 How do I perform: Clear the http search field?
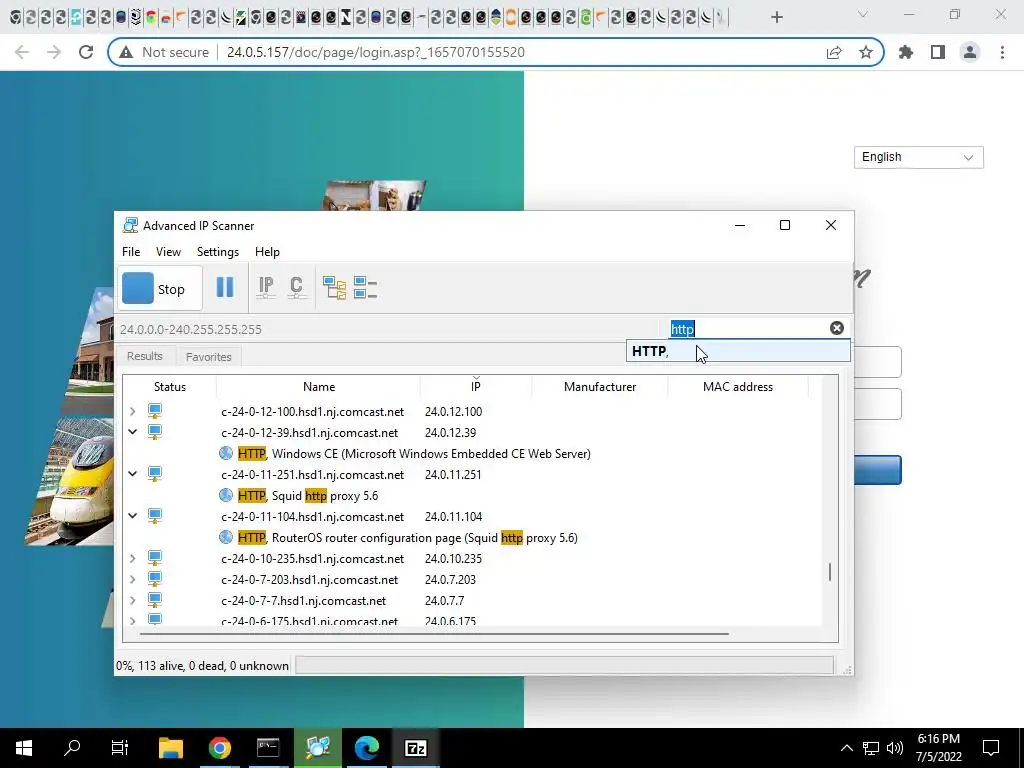[x=837, y=328]
